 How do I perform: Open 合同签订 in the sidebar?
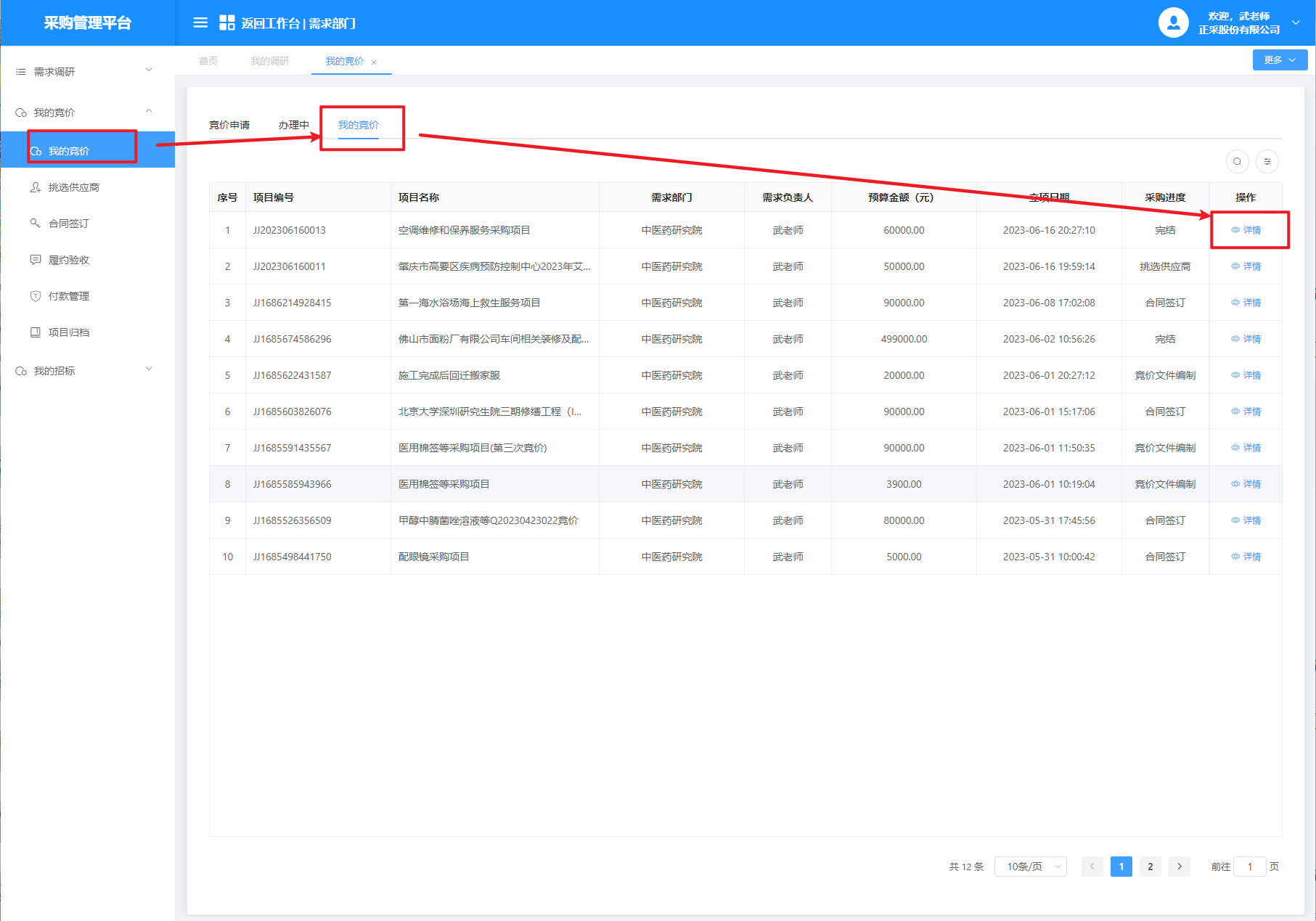coord(68,224)
